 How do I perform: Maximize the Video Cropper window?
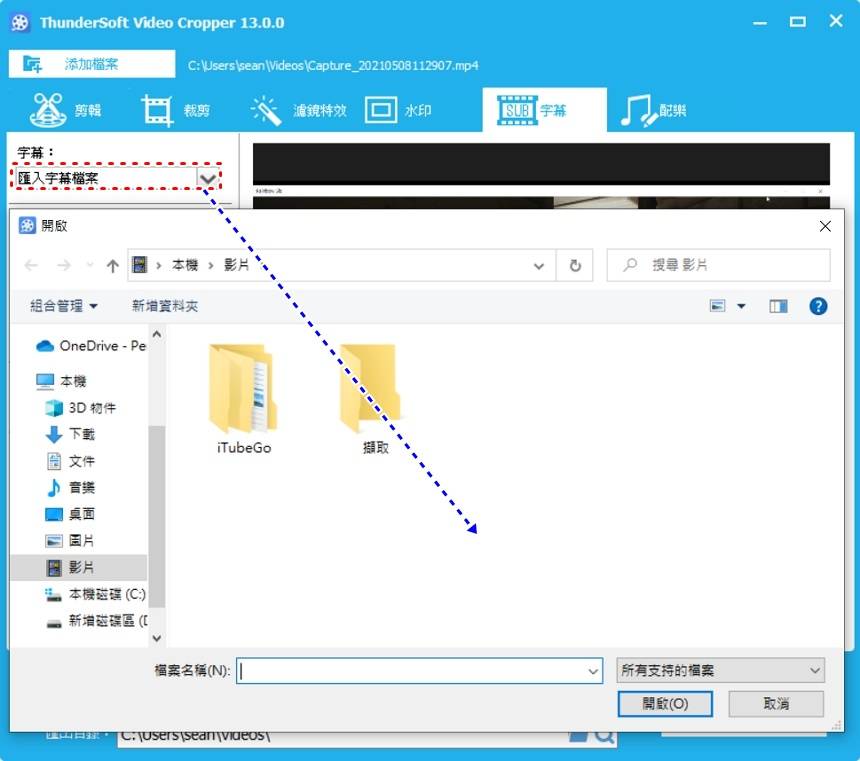click(797, 22)
